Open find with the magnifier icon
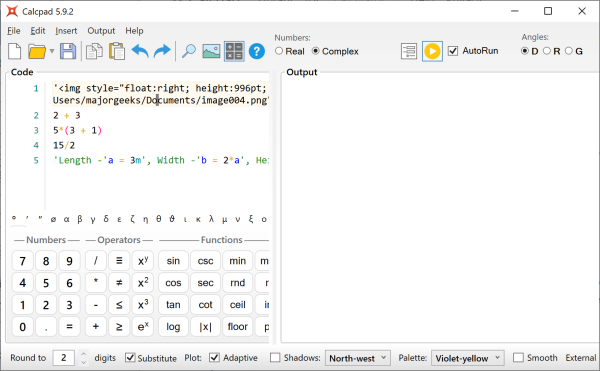 [x=189, y=51]
